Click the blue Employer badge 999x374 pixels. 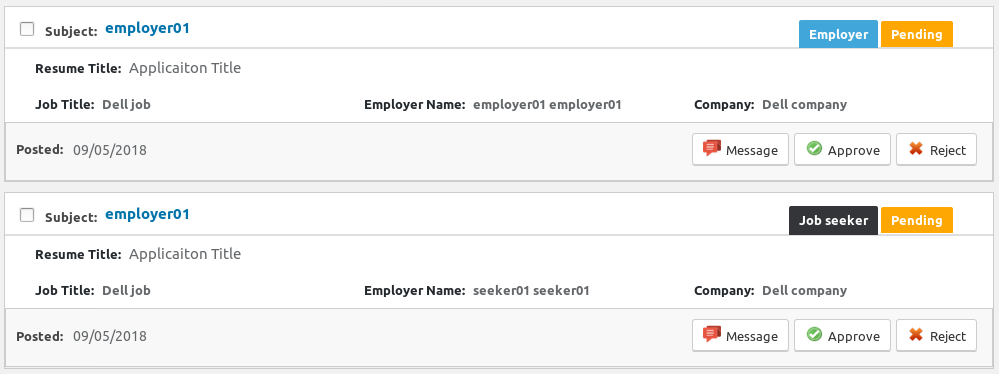point(838,34)
